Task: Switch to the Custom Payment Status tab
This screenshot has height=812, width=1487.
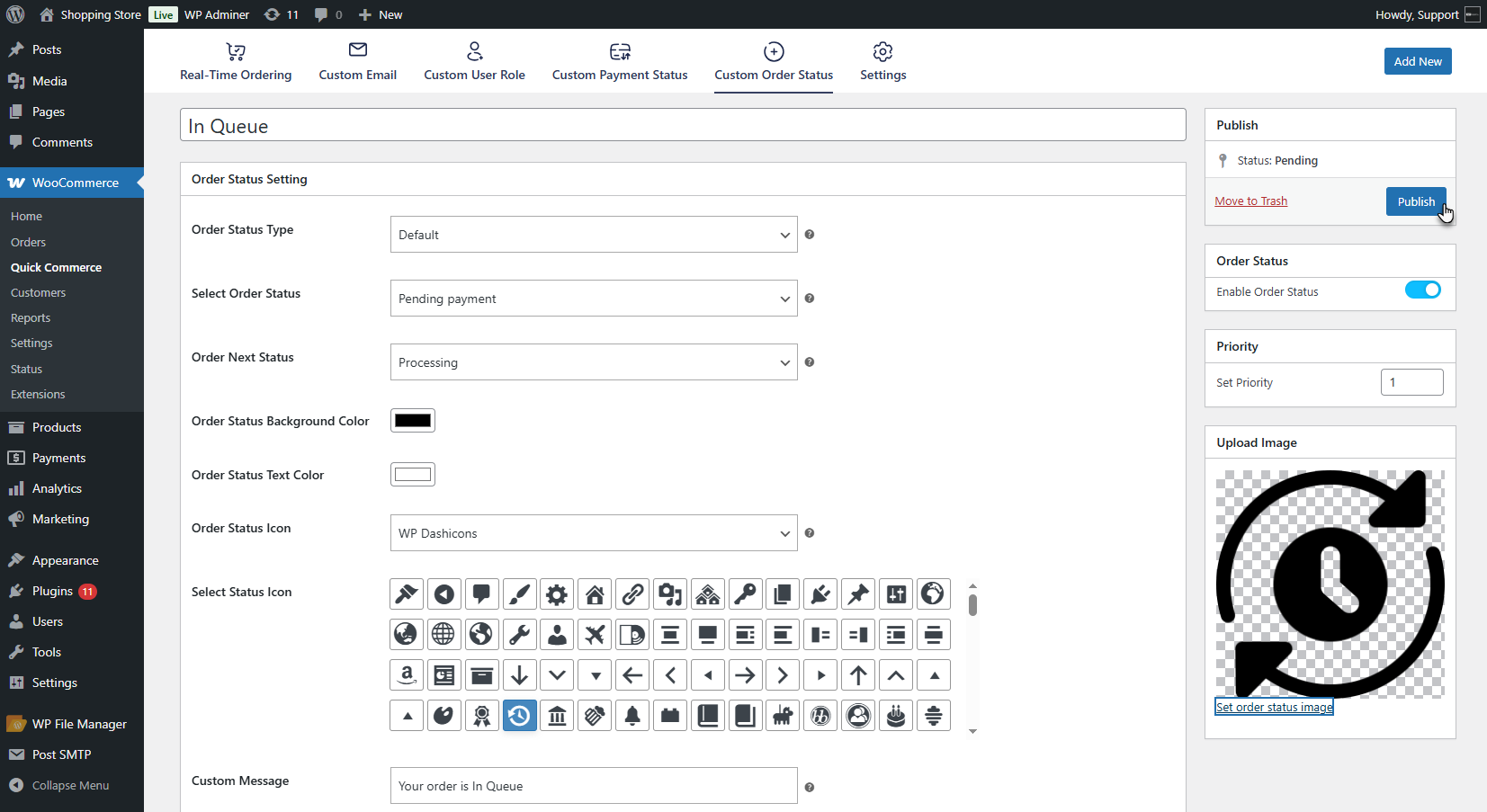Action: [x=620, y=61]
